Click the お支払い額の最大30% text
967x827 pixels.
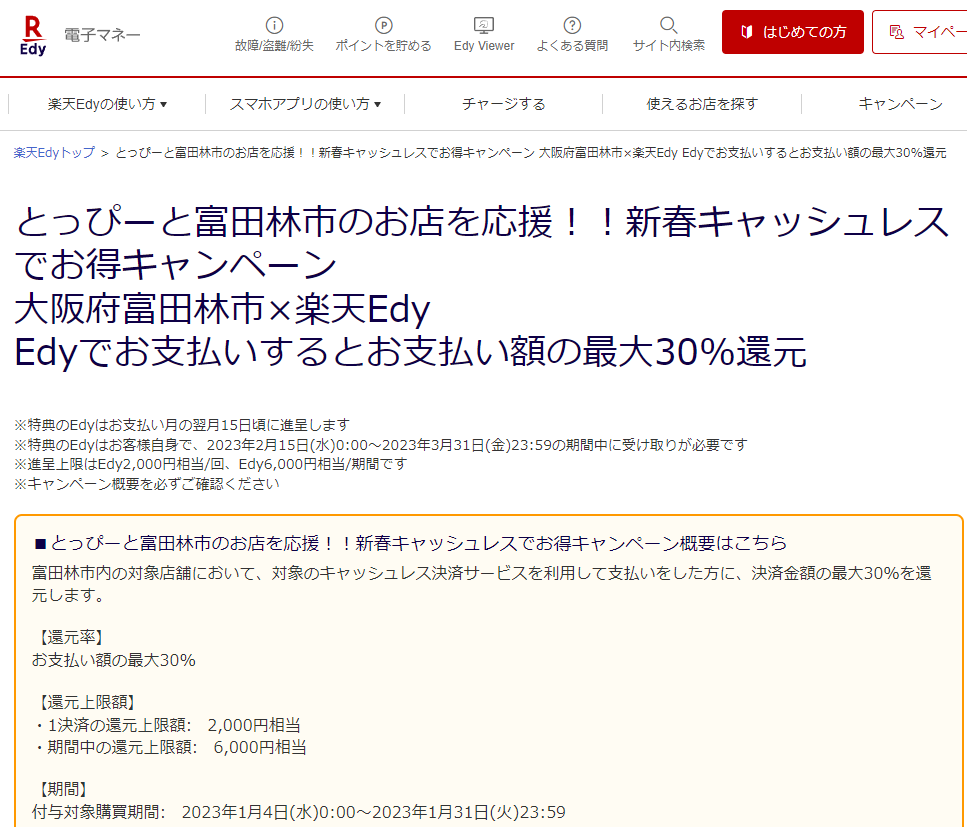click(x=113, y=660)
